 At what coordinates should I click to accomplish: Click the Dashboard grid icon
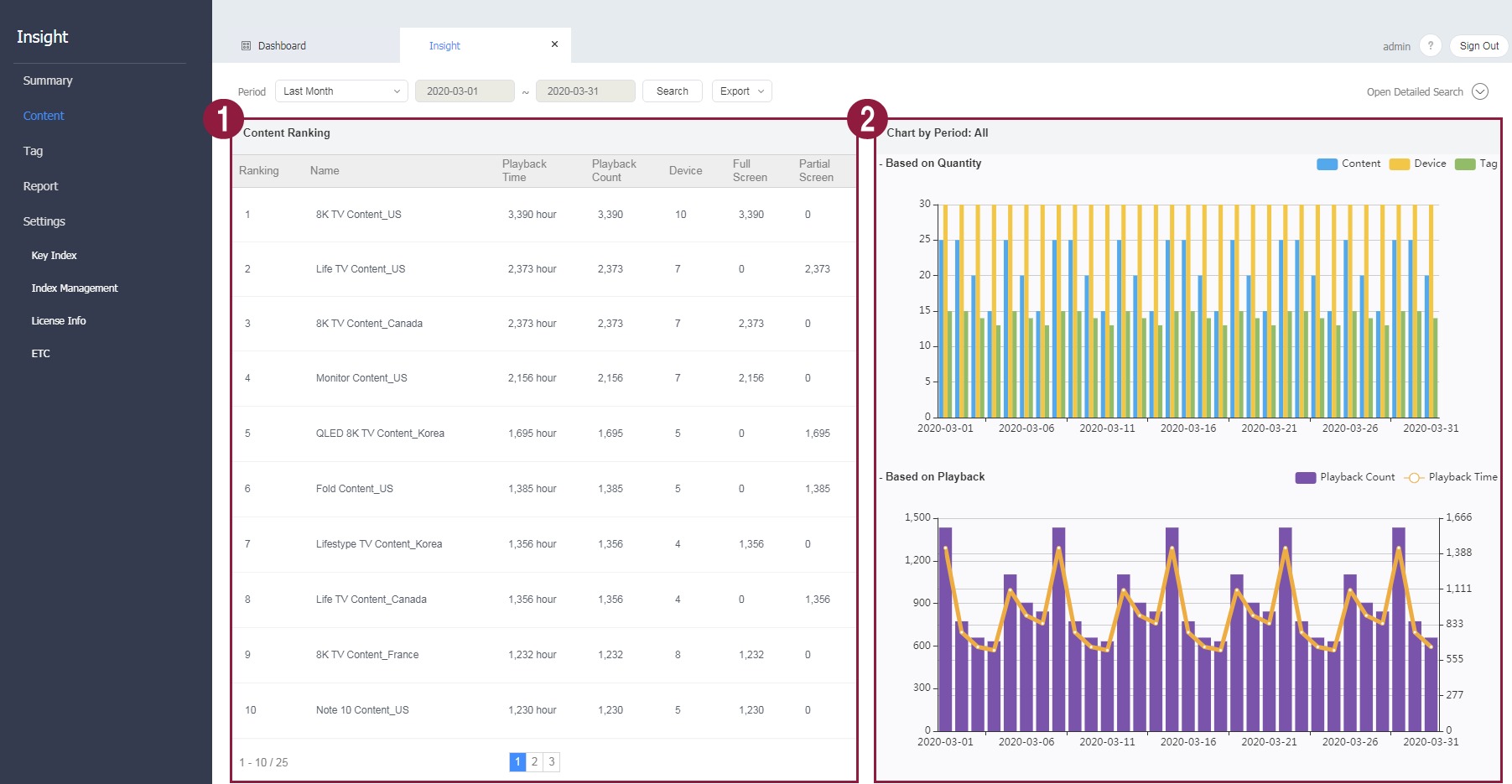(246, 46)
